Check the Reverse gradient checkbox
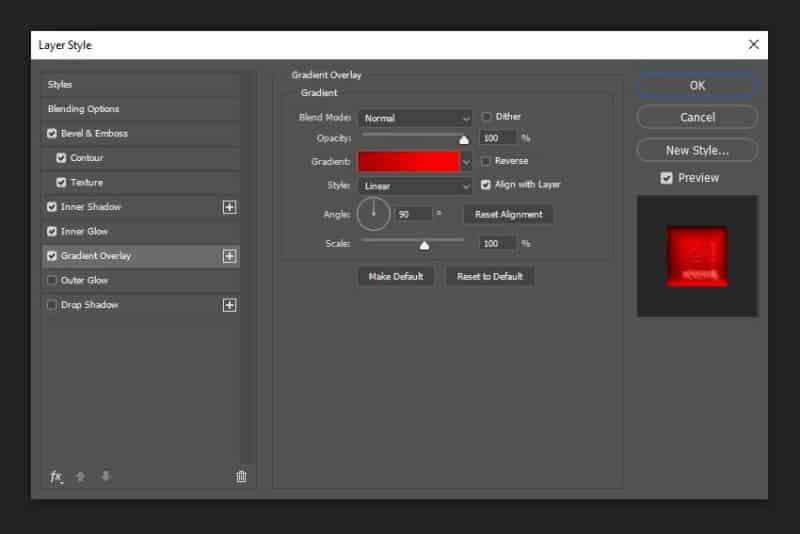The height and width of the screenshot is (534, 800). (486, 161)
